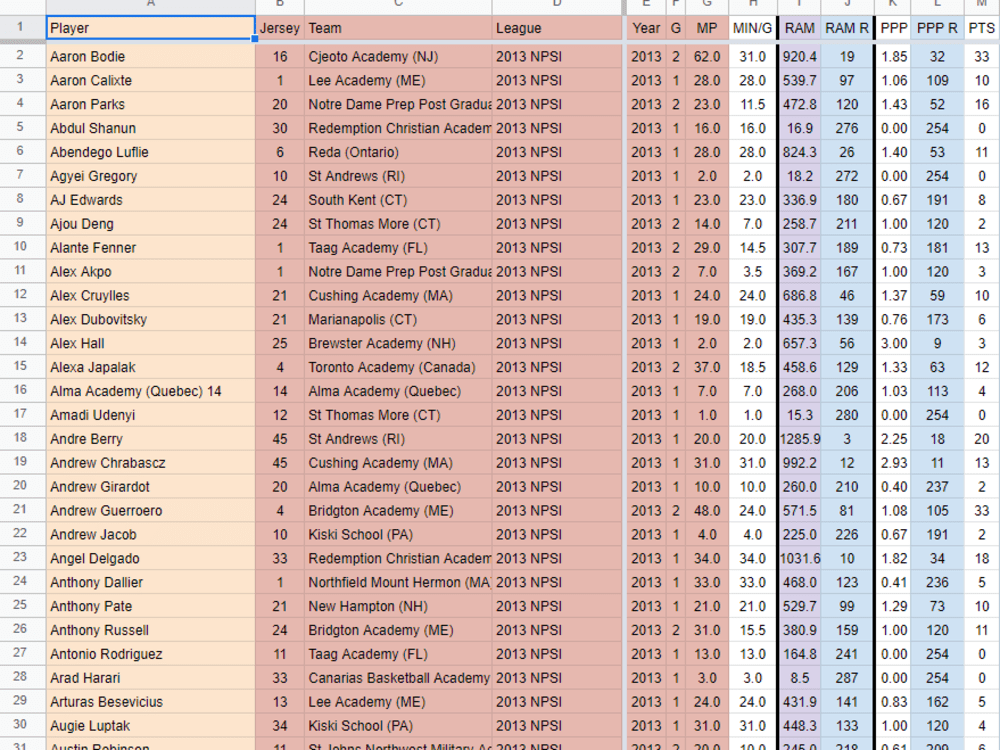Select the cell Andrew Chrabascz

tap(151, 463)
